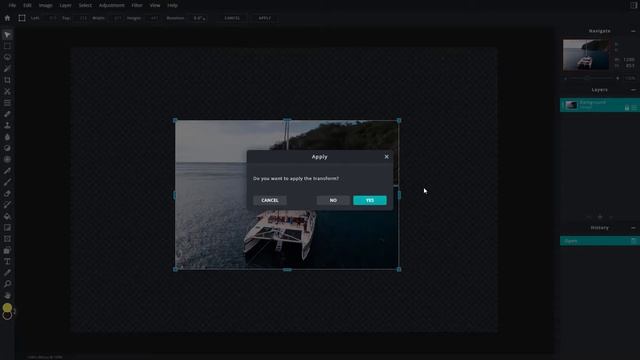Open the Adjustment menu
Image resolution: width=640 pixels, height=360 pixels.
click(111, 5)
